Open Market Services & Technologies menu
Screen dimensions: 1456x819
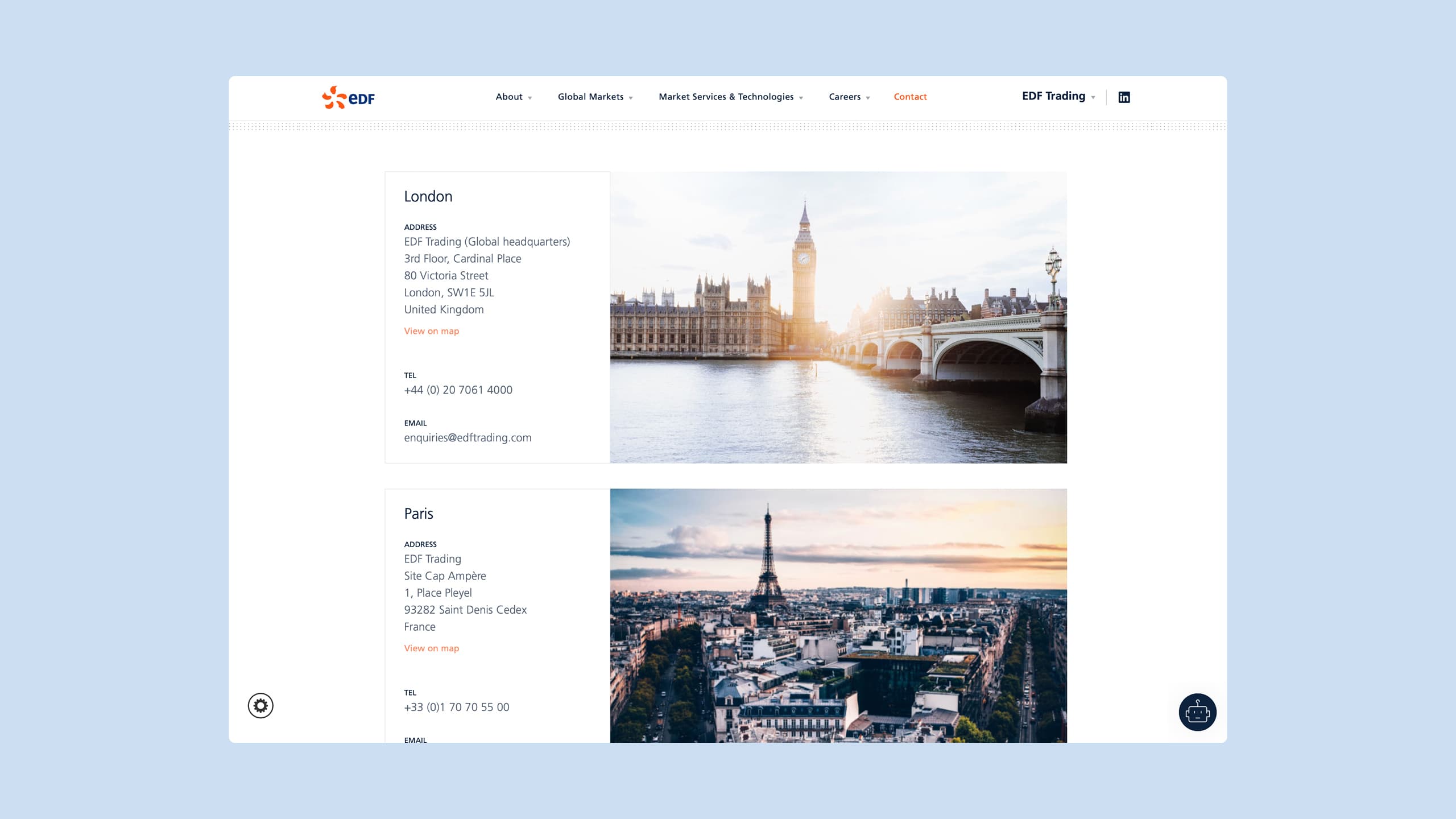tap(726, 97)
